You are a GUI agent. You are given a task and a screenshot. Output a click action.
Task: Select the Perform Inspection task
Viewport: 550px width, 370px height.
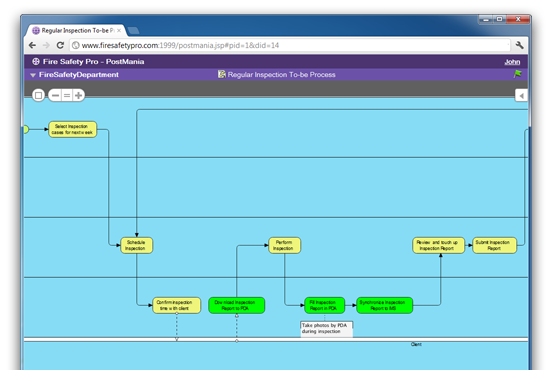click(284, 245)
